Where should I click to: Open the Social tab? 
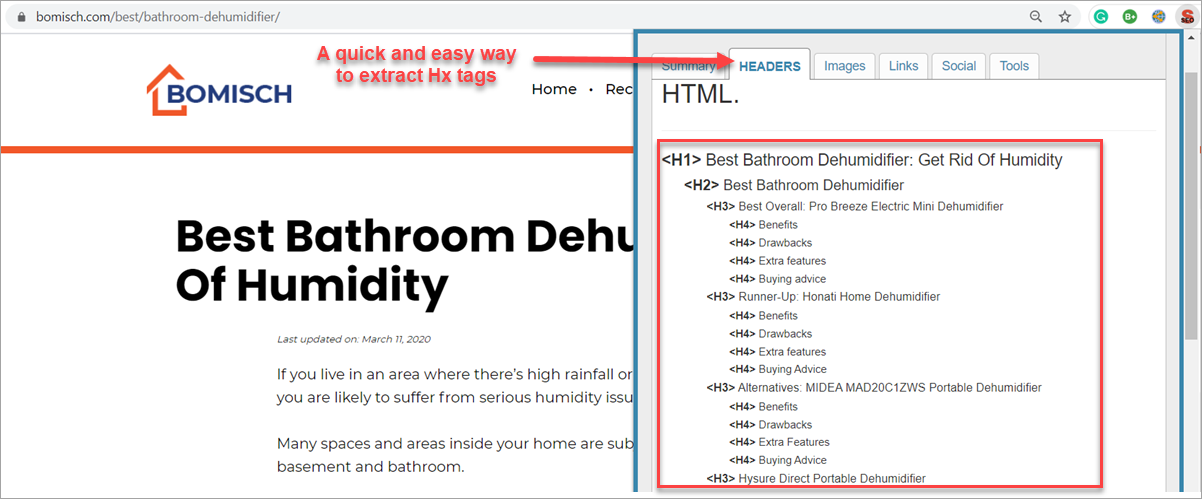(958, 66)
